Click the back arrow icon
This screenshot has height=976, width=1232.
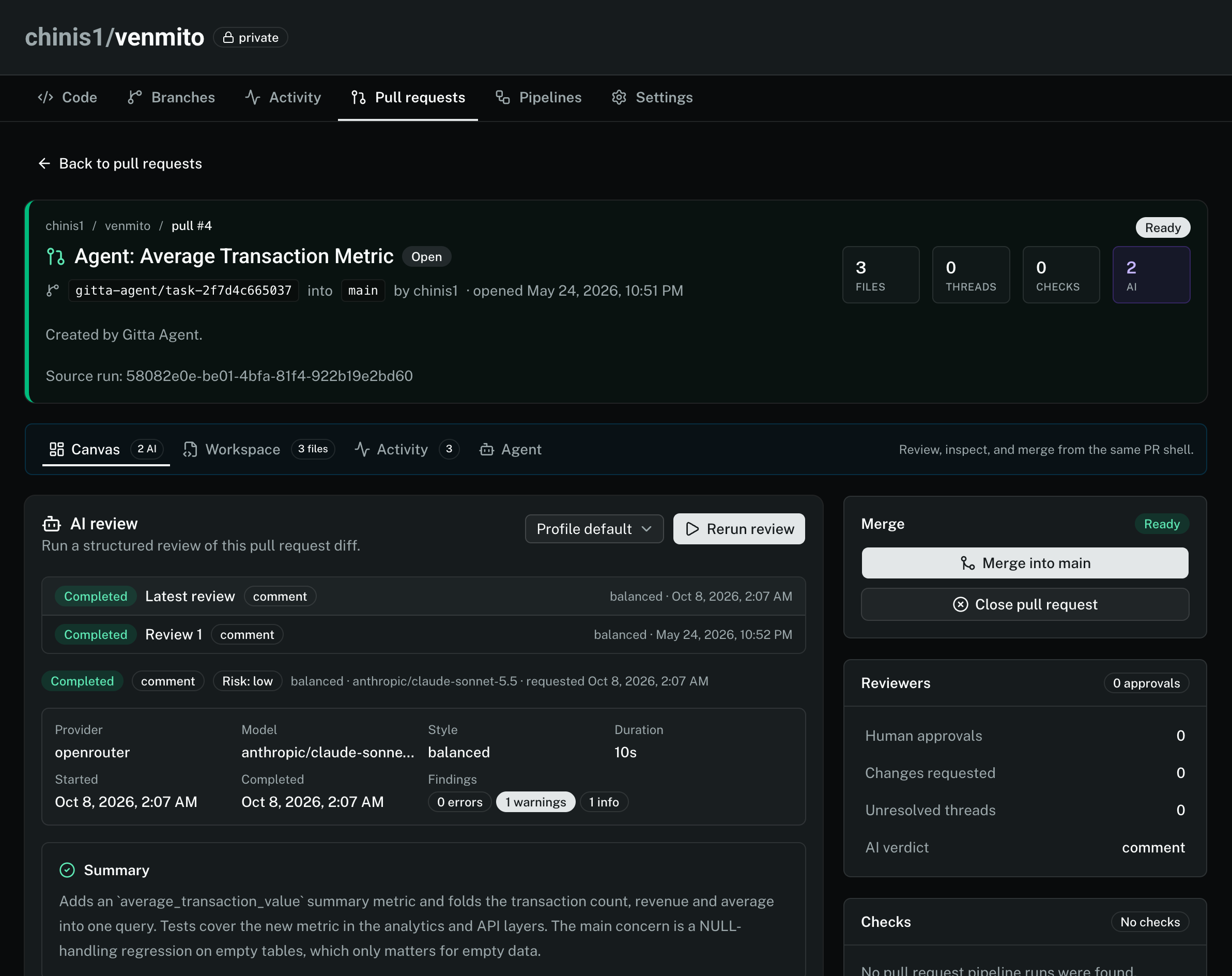44,163
